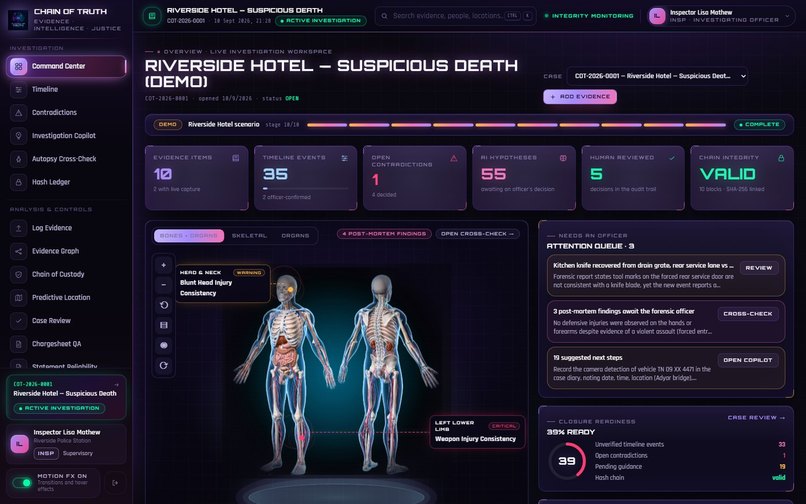Screen dimensions: 806x504
Task: Select the yellow head injury marker on skeleton
Action: [290, 290]
